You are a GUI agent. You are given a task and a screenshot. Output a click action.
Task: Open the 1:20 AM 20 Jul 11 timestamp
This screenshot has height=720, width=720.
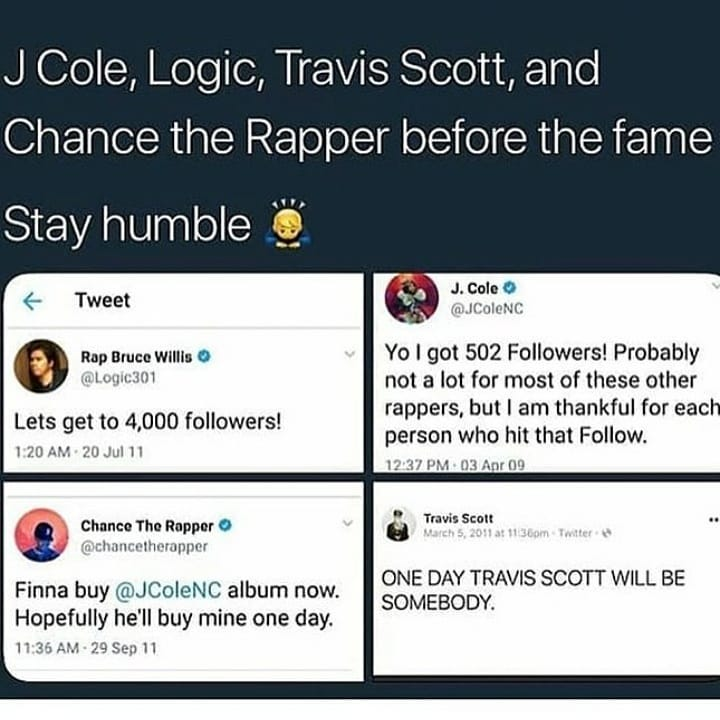[x=79, y=452]
